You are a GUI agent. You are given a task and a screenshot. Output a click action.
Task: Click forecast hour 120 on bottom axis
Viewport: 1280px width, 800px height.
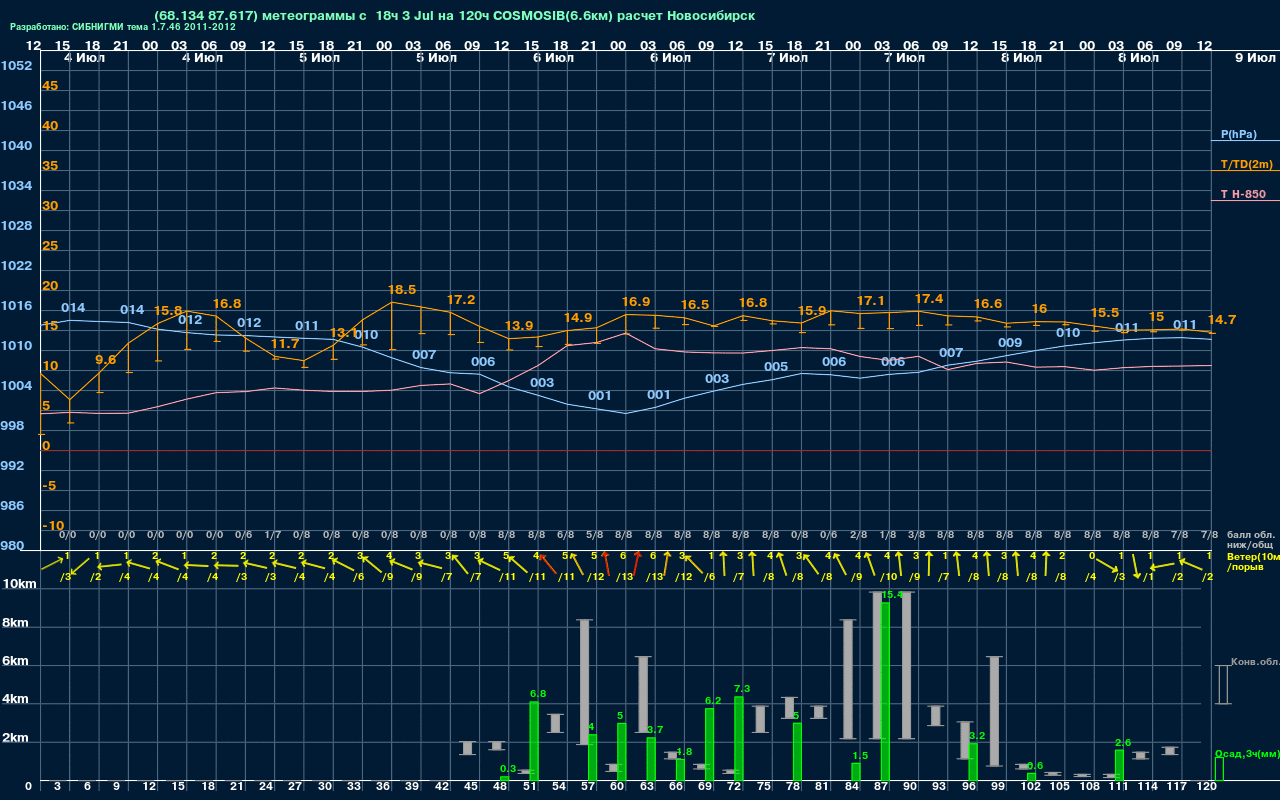pyautogui.click(x=1207, y=787)
